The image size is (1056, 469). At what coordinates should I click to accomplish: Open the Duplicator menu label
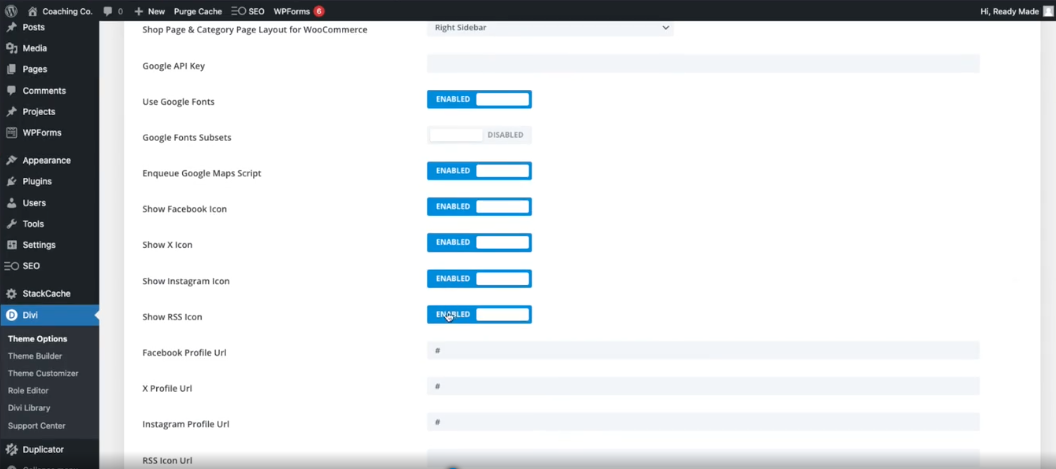point(43,449)
